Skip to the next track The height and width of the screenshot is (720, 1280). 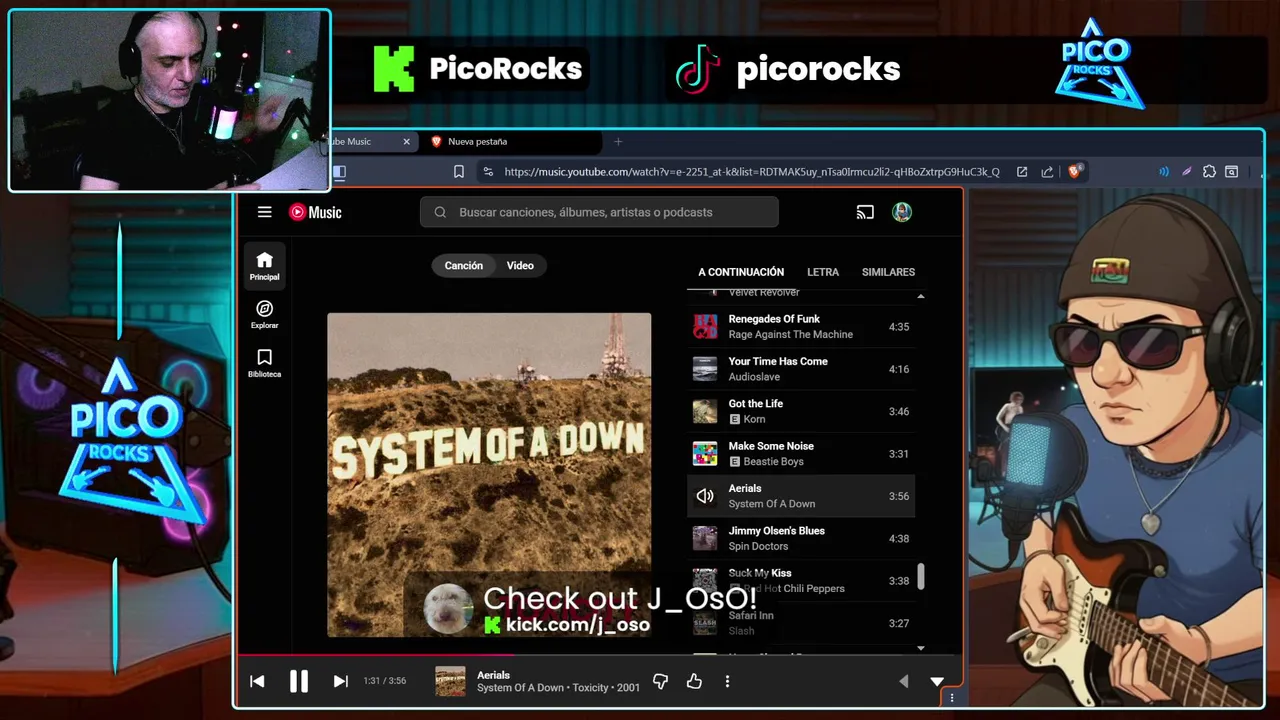(x=340, y=681)
